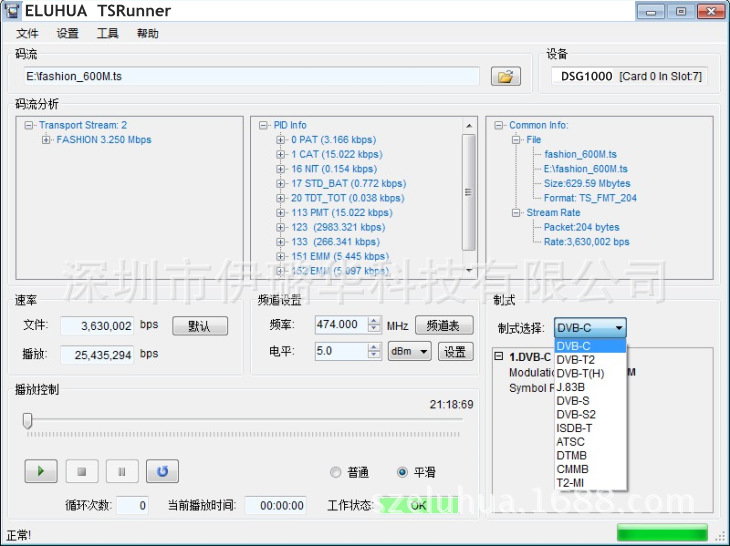Choose ISDB-T from the standard list
Image resolution: width=730 pixels, height=546 pixels.
(590, 428)
